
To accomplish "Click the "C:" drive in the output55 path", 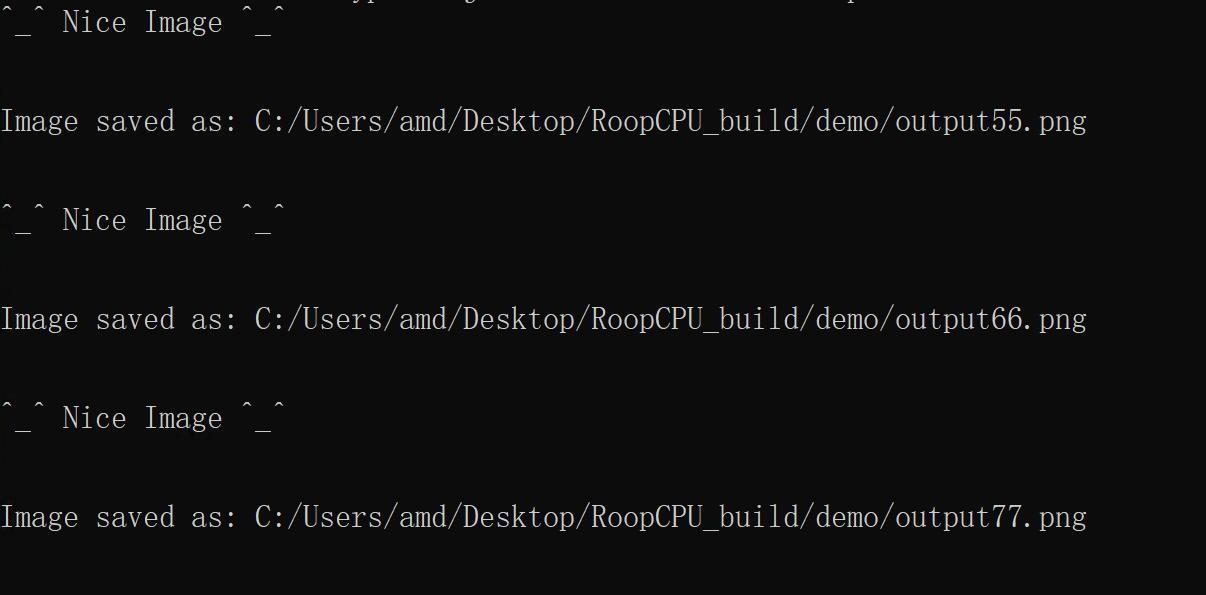I will 271,122.
